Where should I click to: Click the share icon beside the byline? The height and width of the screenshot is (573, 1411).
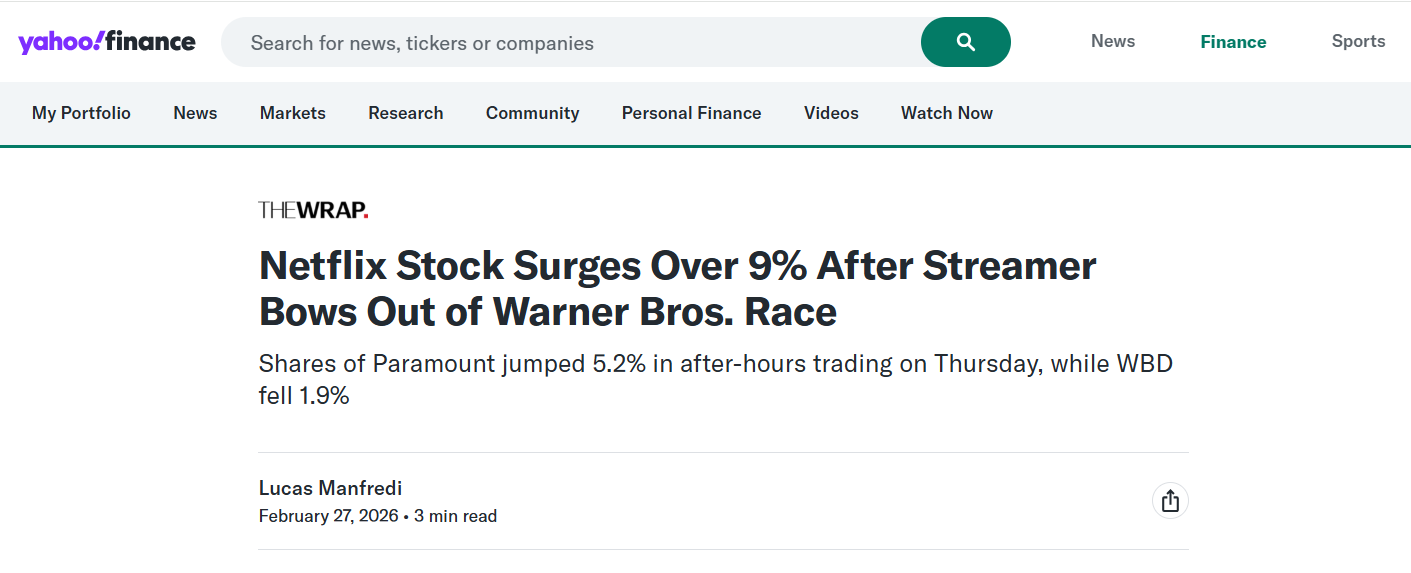click(x=1170, y=501)
